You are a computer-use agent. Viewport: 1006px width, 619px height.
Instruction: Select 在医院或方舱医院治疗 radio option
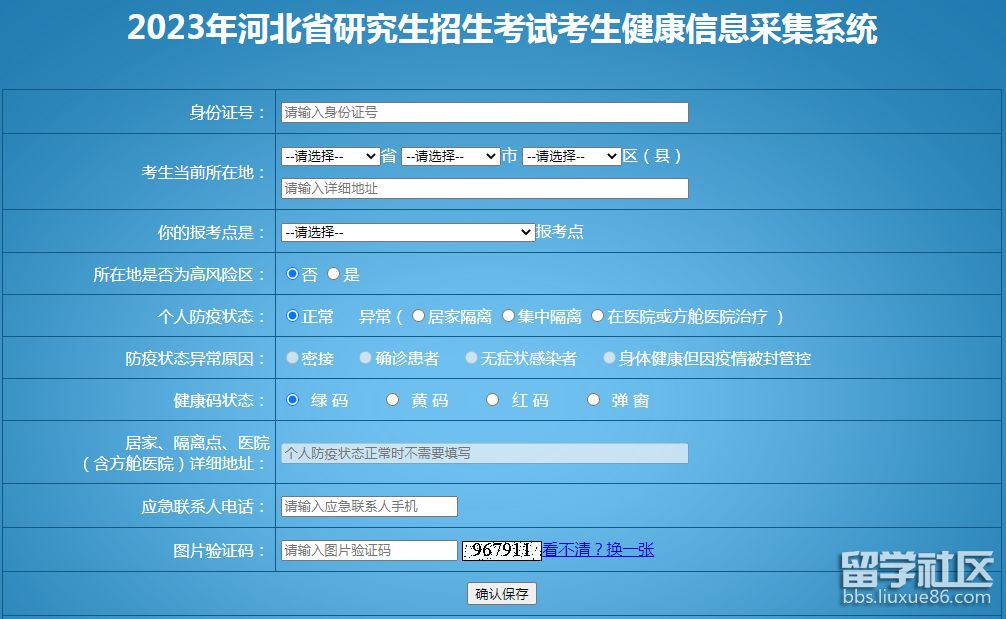pos(598,316)
